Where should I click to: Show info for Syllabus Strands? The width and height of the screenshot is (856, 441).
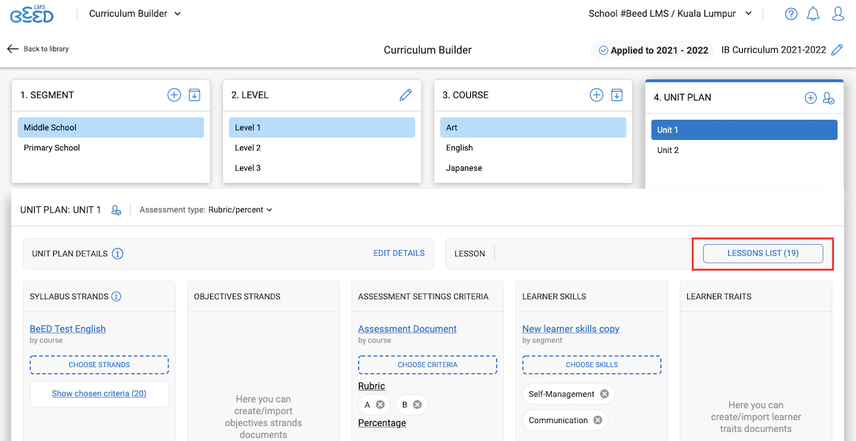(116, 296)
